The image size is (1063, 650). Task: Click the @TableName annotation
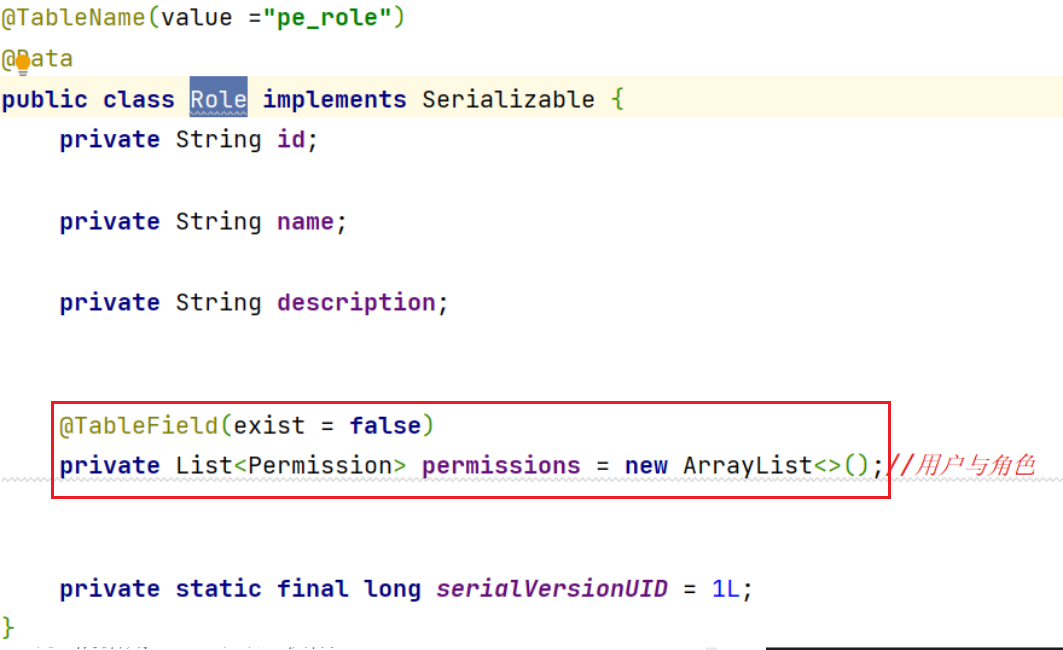[x=74, y=18]
